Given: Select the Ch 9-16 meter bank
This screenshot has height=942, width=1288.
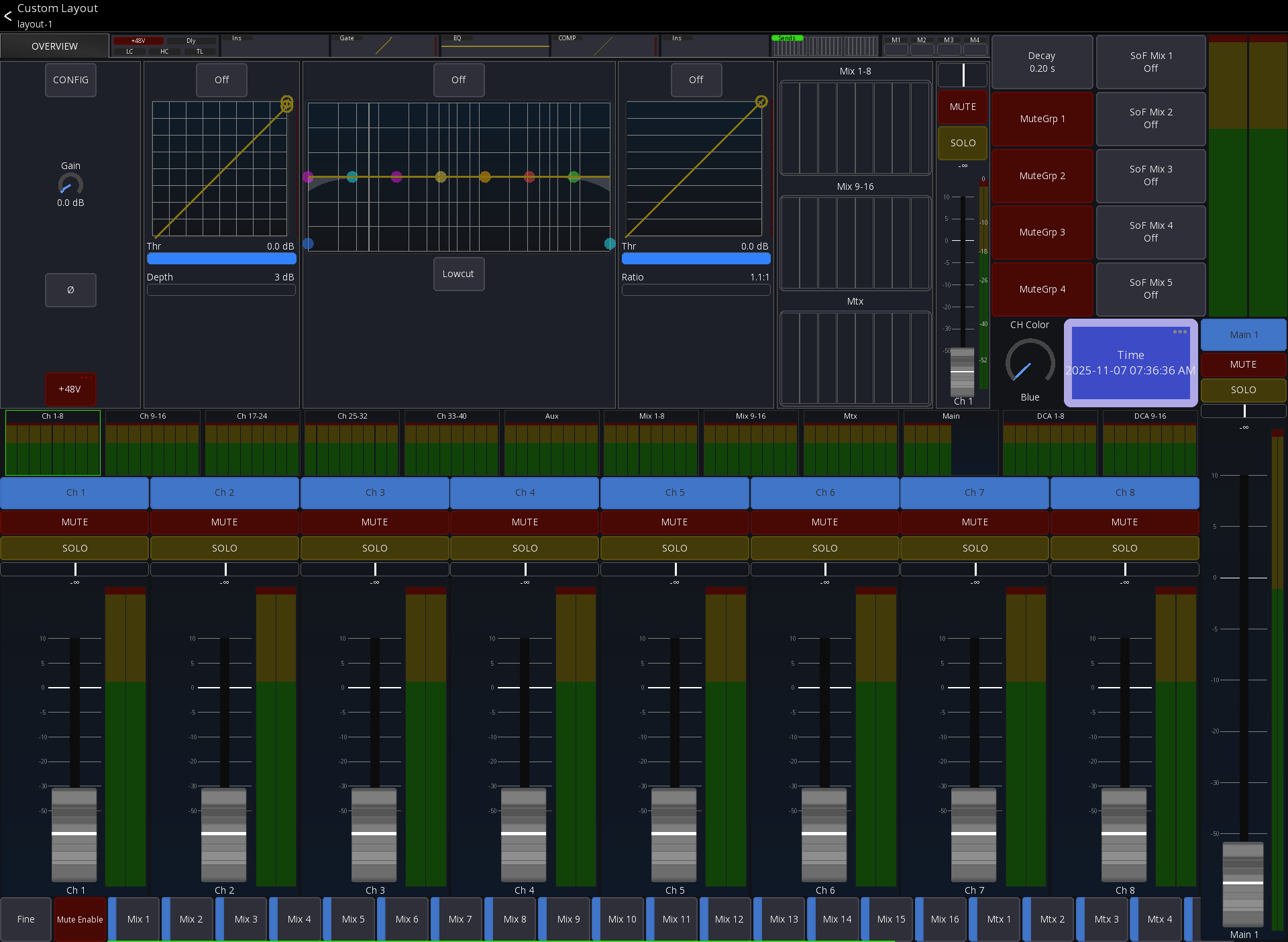Looking at the screenshot, I should click(153, 443).
